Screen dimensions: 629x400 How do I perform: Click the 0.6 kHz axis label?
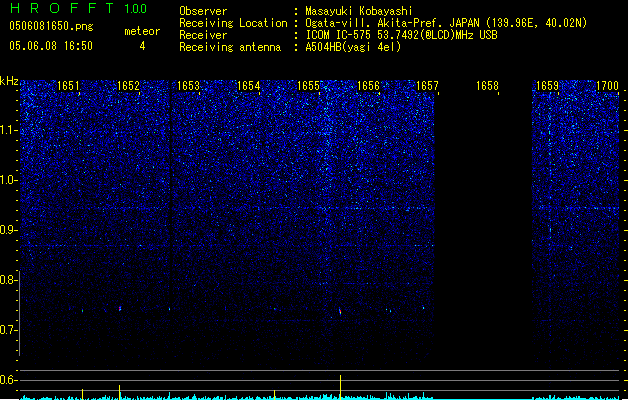8,380
